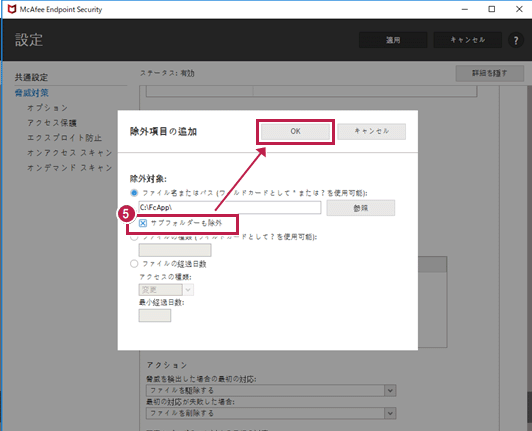Click the file type input field
This screenshot has width=532, height=431.
[x=175, y=250]
